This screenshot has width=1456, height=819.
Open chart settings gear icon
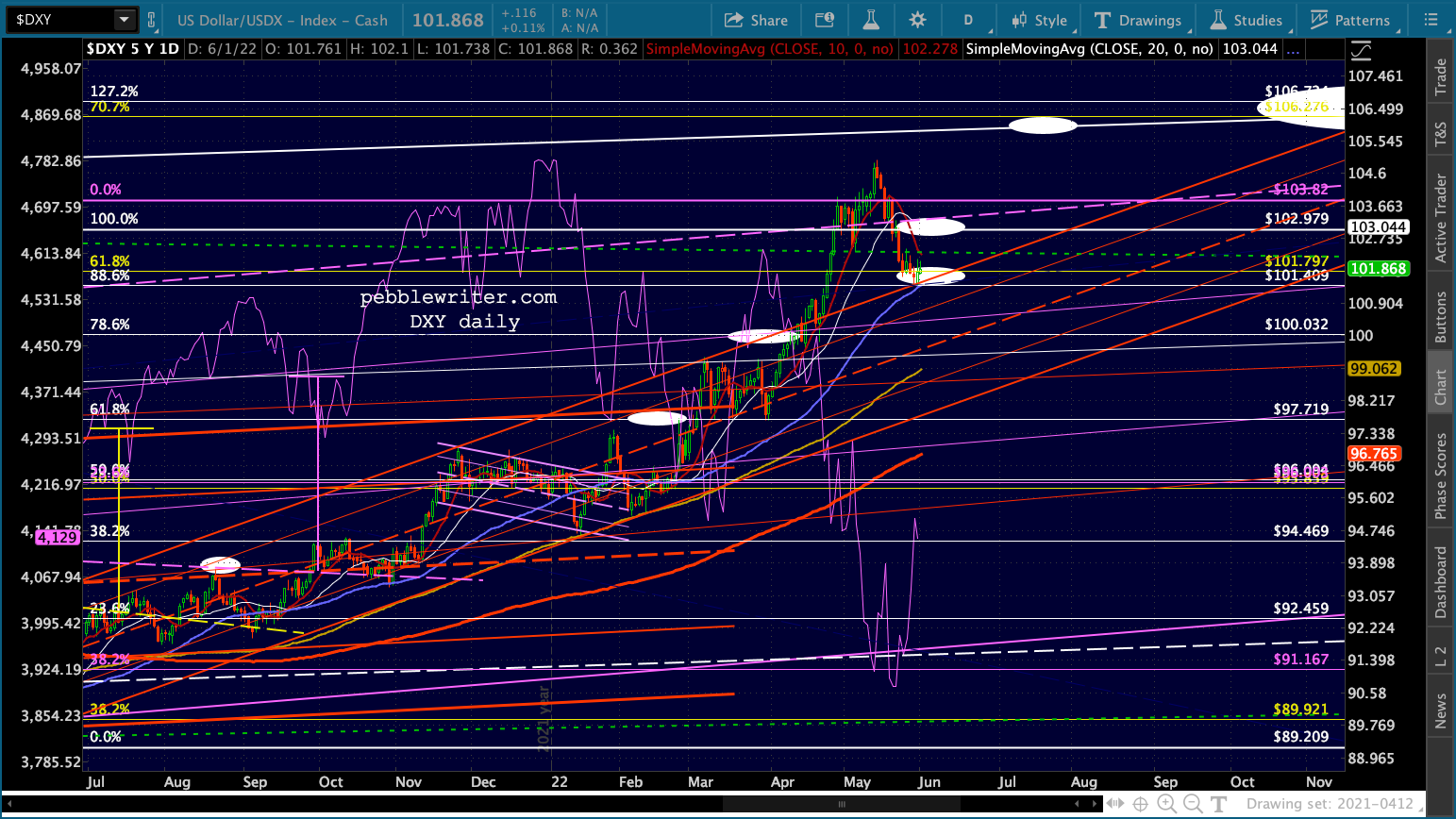917,20
